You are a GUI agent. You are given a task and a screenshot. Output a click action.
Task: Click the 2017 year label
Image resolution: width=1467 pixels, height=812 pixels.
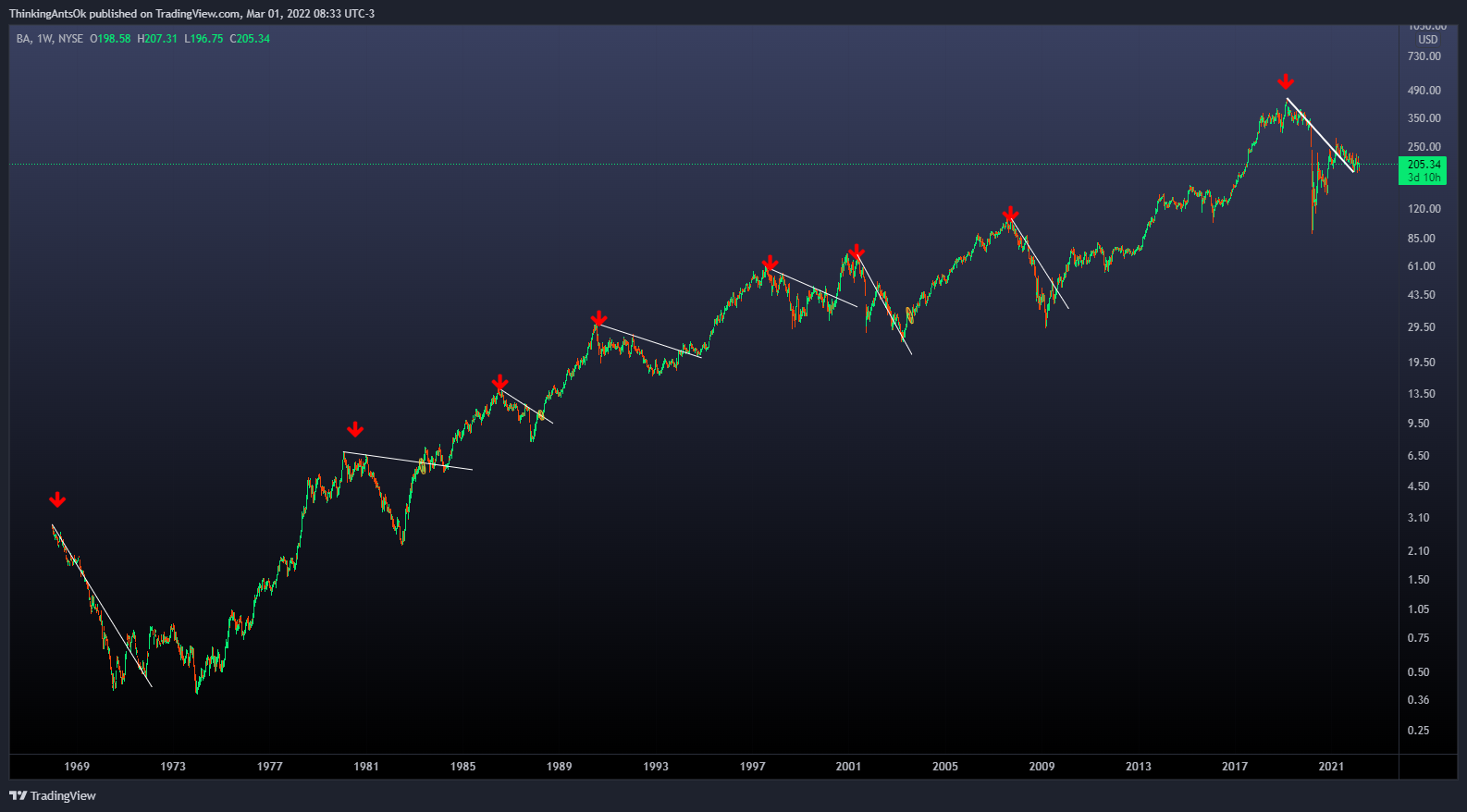pyautogui.click(x=1235, y=767)
